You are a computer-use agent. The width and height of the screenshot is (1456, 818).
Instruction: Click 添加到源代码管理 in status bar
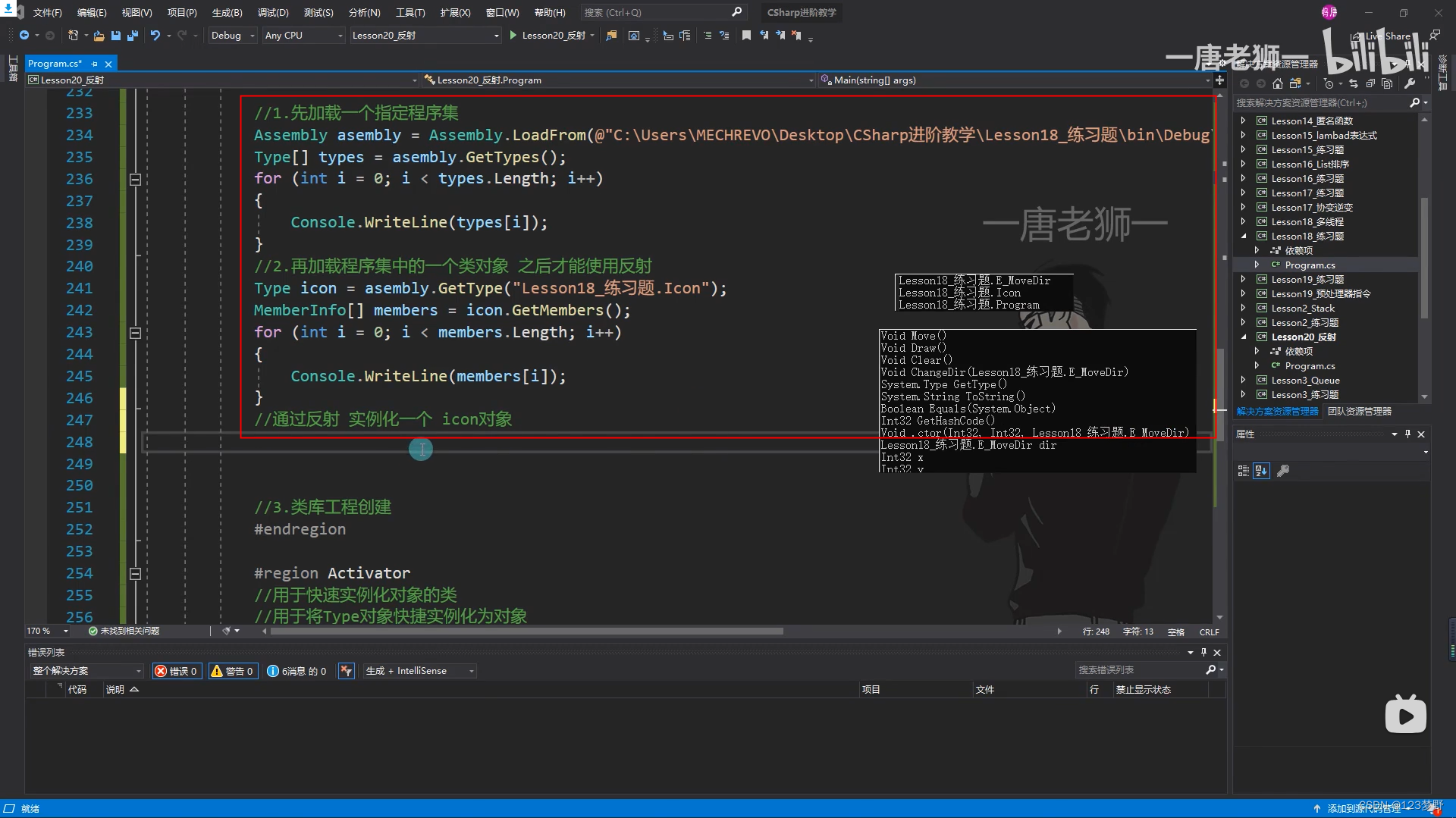(x=1363, y=808)
